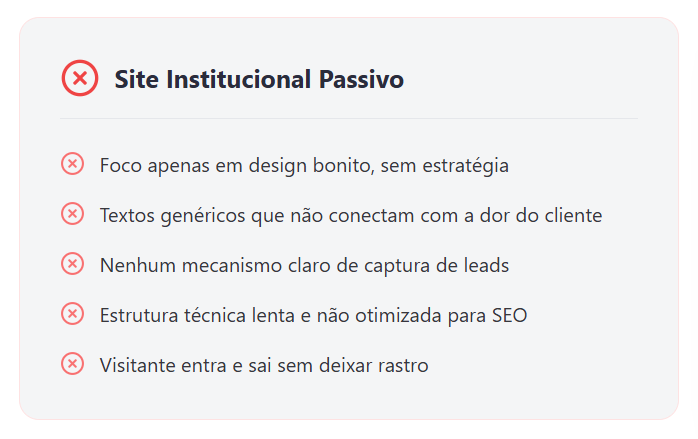Image resolution: width=698 pixels, height=439 pixels.
Task: Click the large red X icon beside the heading
Action: [80, 78]
